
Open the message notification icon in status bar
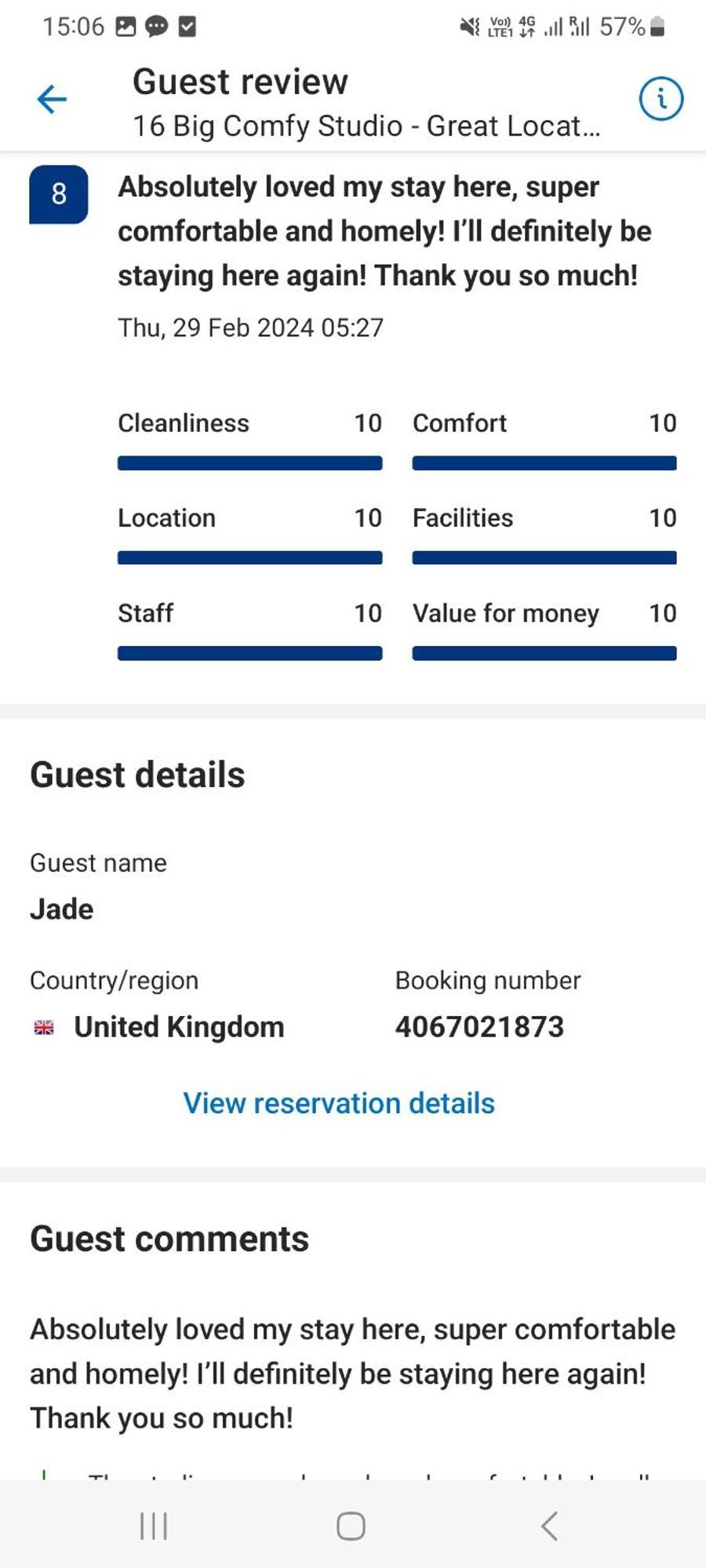(x=157, y=27)
